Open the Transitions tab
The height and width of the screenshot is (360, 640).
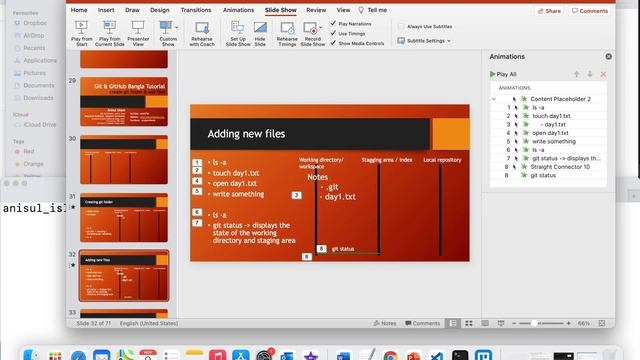tap(196, 10)
